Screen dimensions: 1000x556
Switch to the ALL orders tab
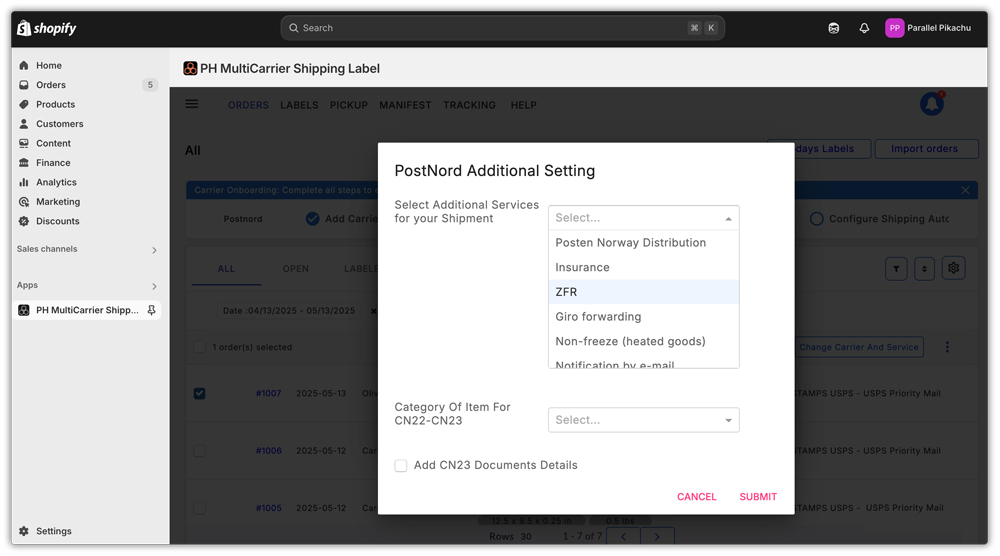coord(226,269)
